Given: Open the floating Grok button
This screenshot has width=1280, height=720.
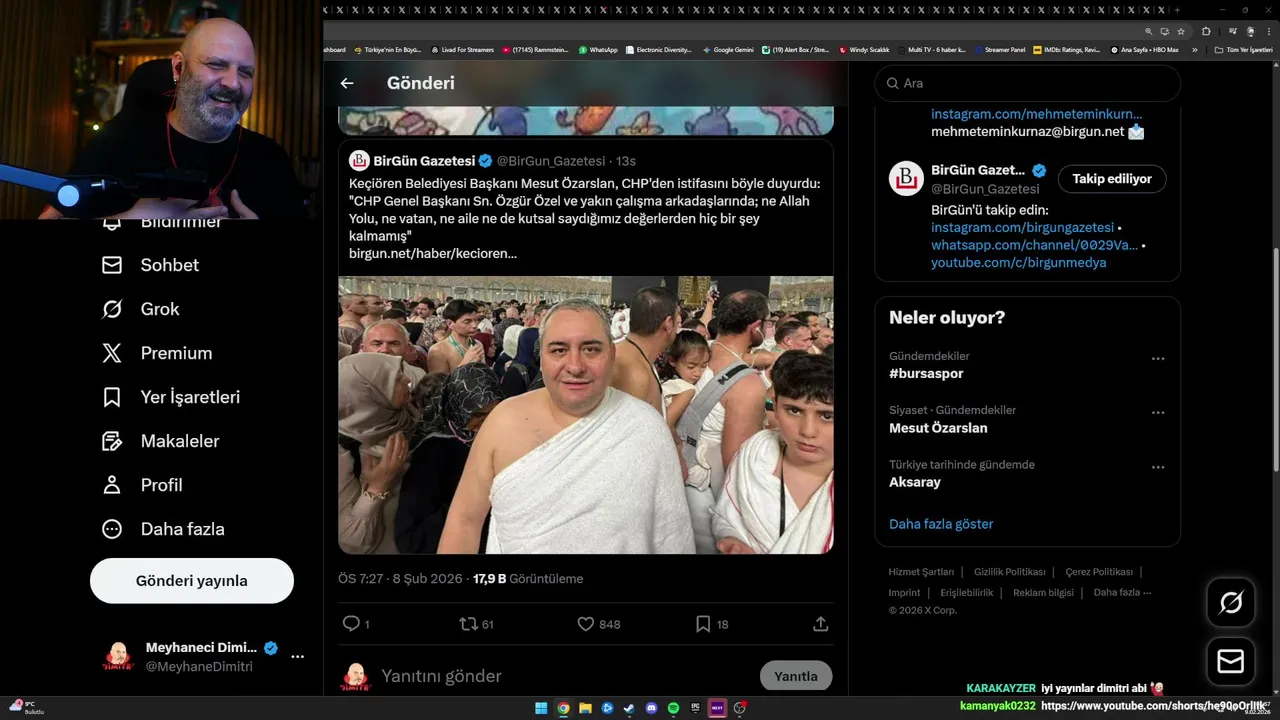Looking at the screenshot, I should pos(1231,602).
